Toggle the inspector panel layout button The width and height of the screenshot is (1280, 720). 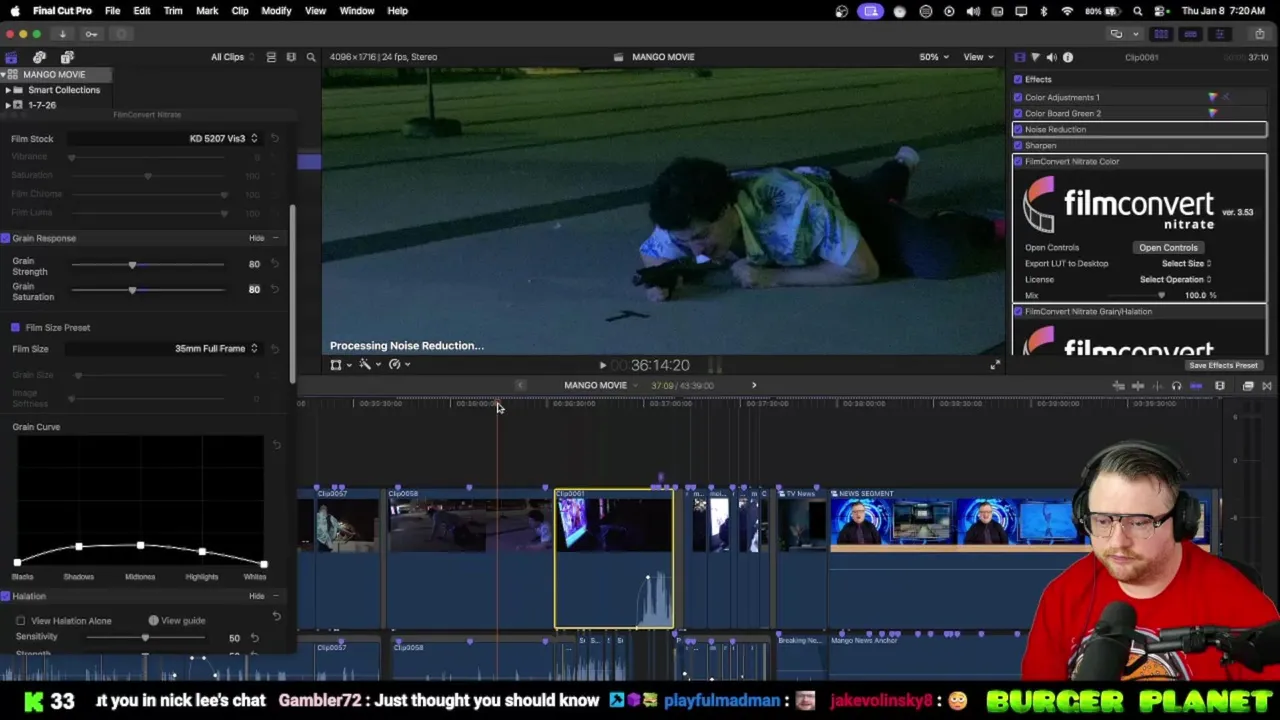click(x=1219, y=34)
